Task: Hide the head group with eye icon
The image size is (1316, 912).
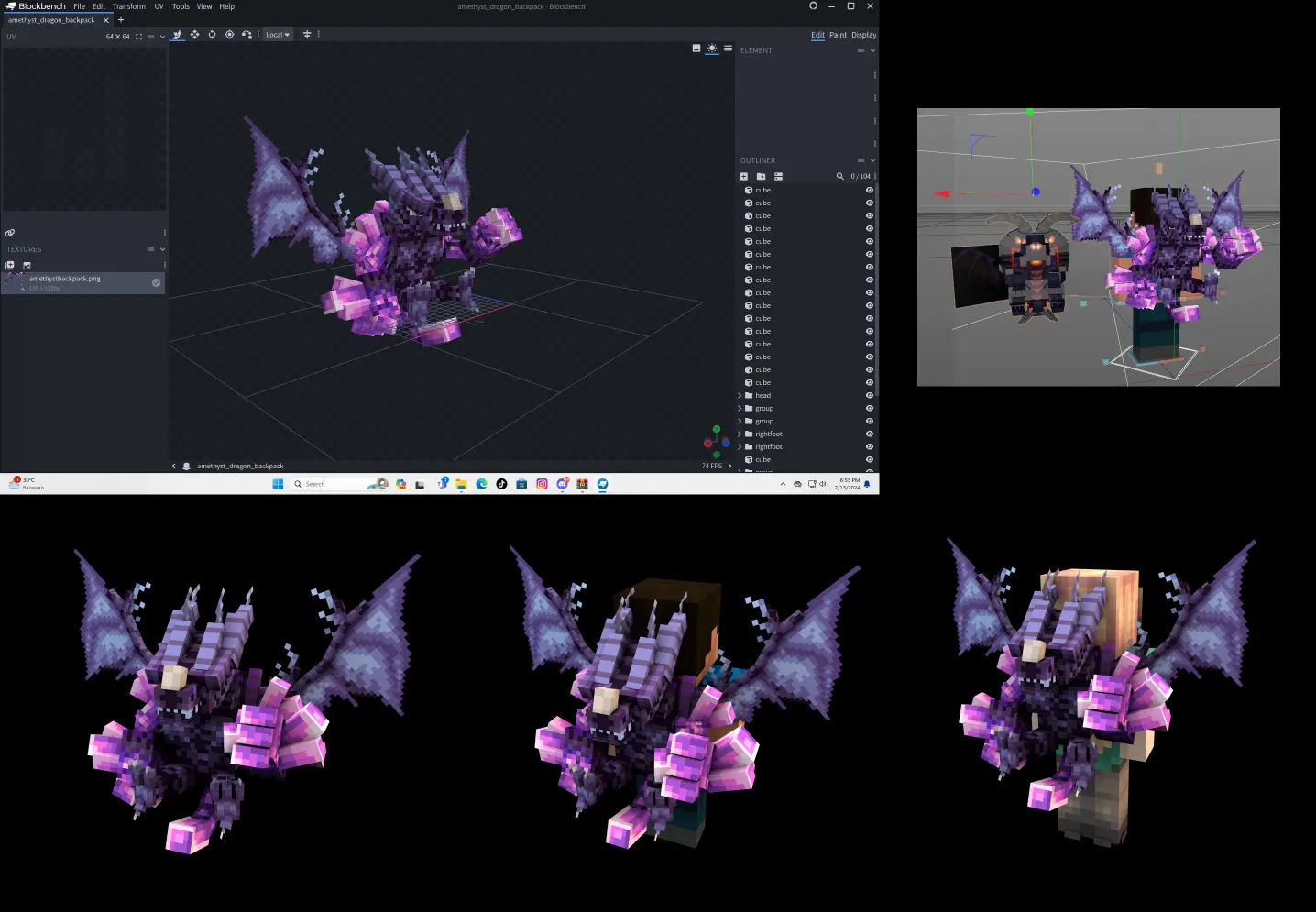Action: coord(869,396)
